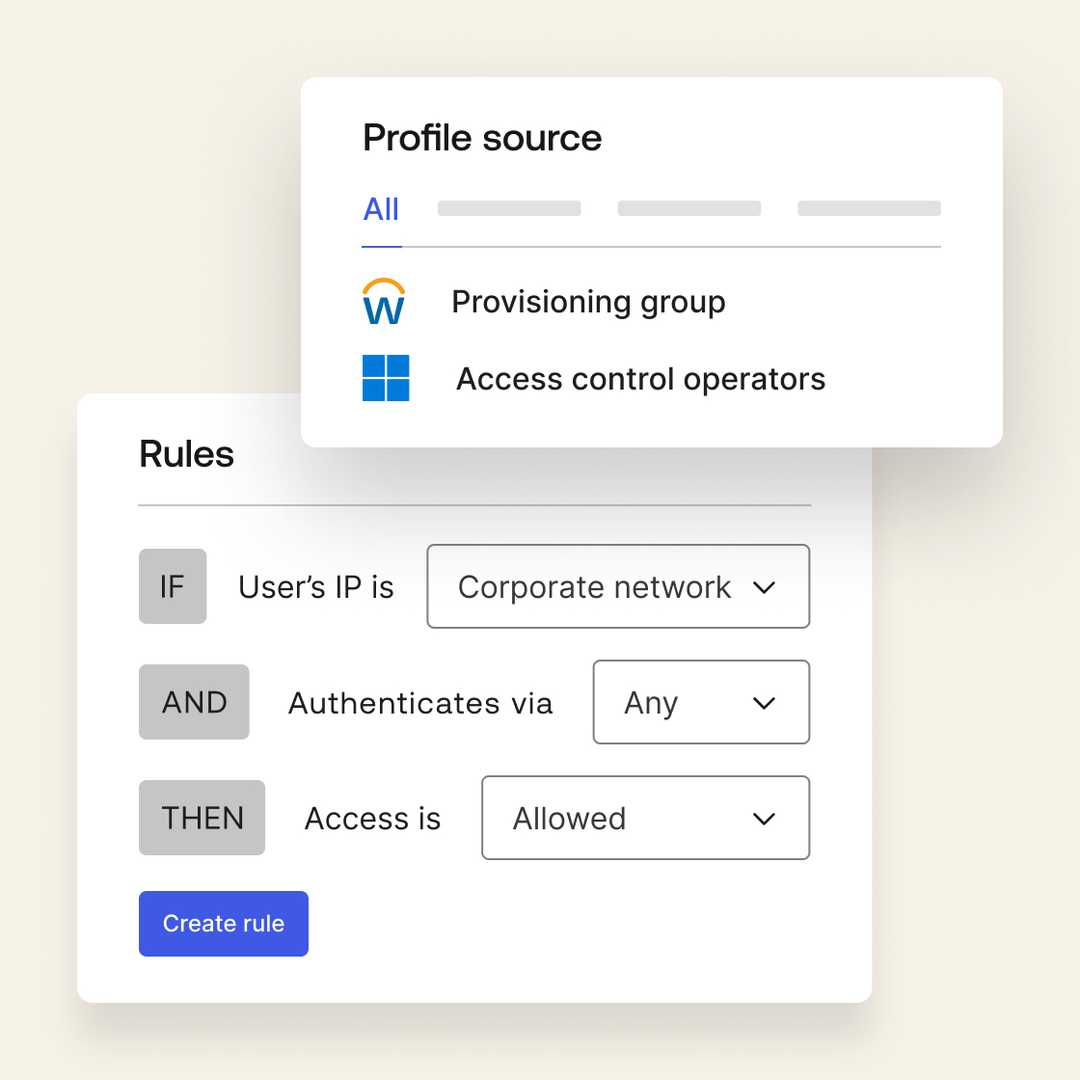Click the Create rule button
The image size is (1080, 1080).
(x=223, y=923)
